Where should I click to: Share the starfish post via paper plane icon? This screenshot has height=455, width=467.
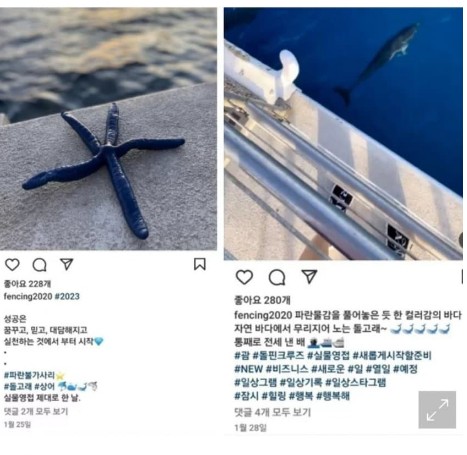tap(66, 264)
